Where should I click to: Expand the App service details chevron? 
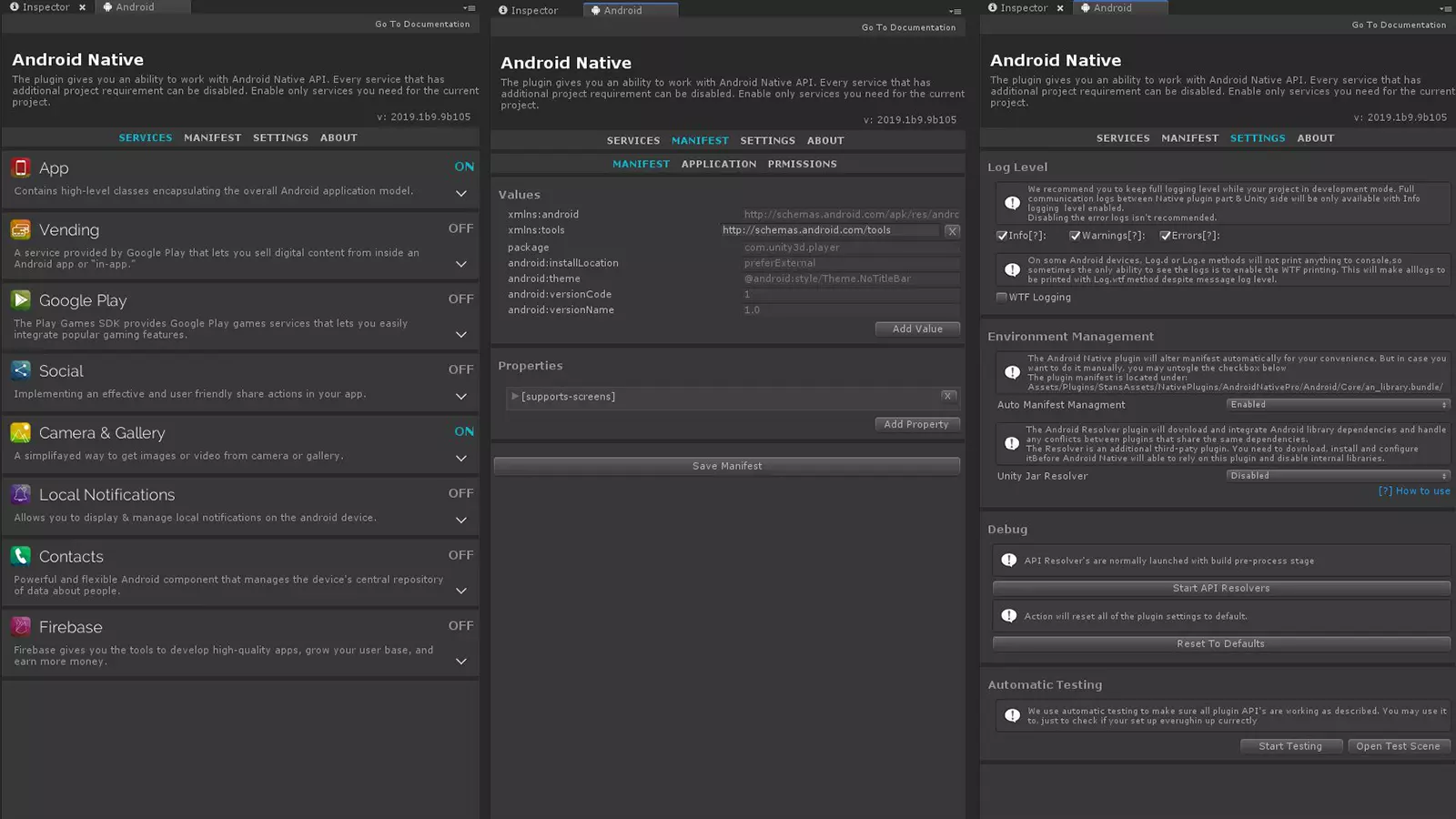pos(461,193)
